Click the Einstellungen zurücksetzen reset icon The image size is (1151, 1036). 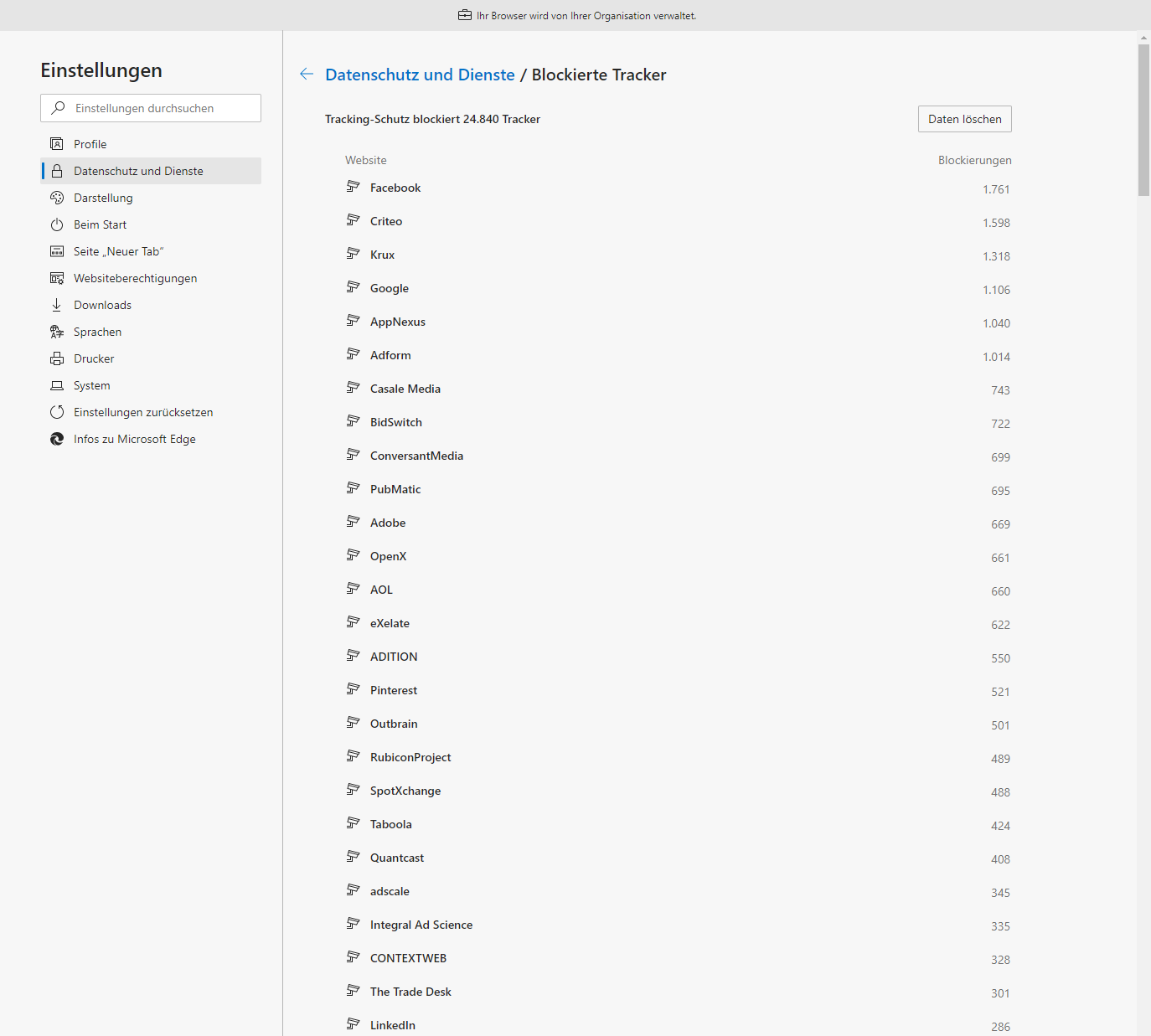57,412
